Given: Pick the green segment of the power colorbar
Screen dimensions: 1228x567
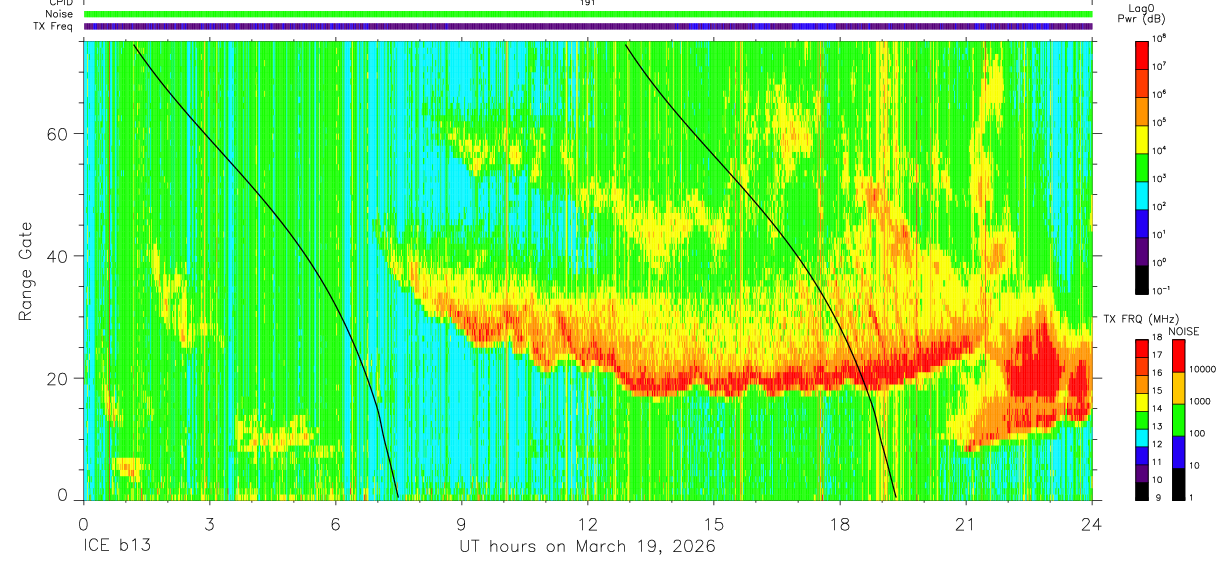Looking at the screenshot, I should tap(1144, 166).
